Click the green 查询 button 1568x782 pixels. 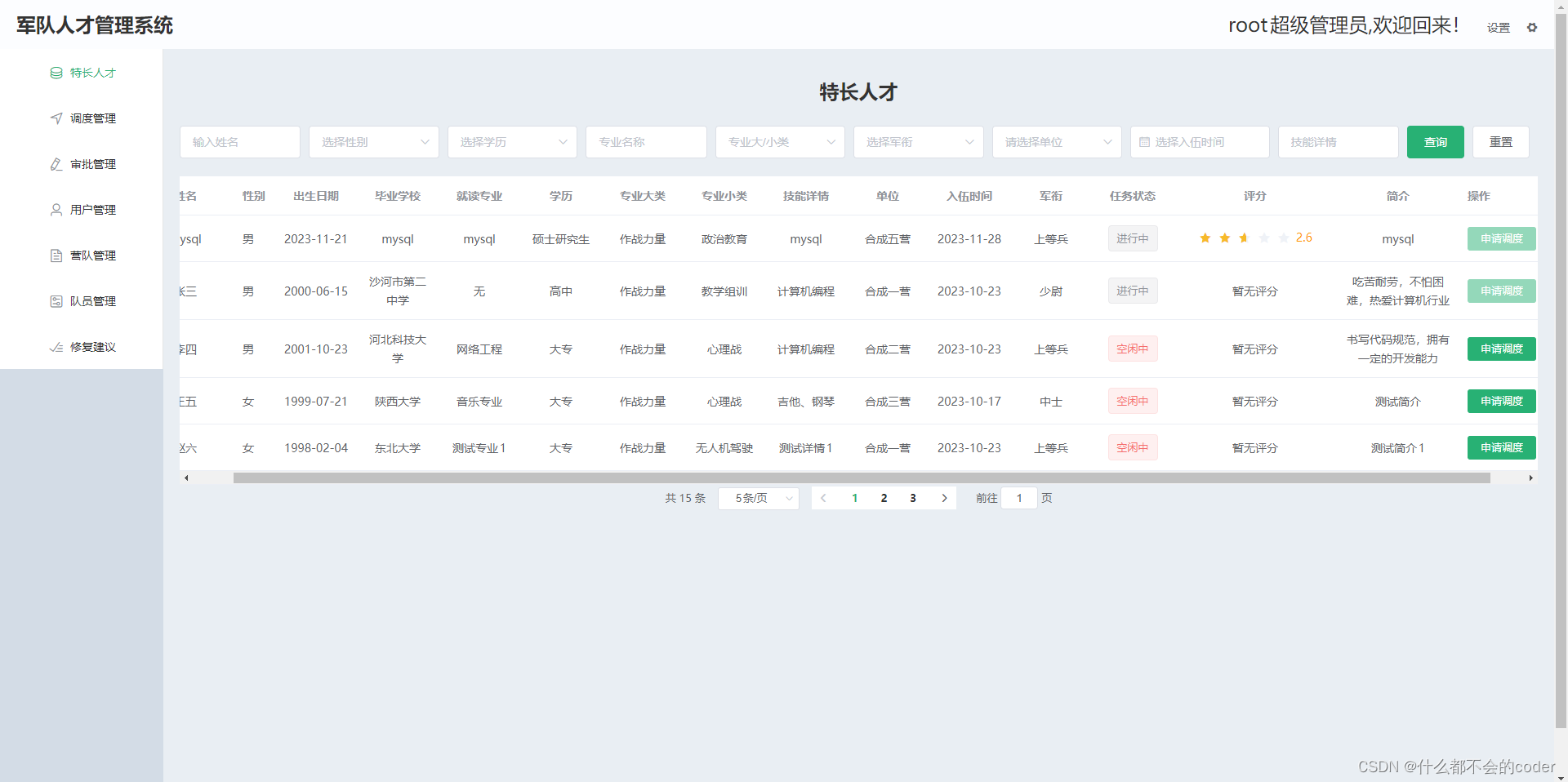1436,142
